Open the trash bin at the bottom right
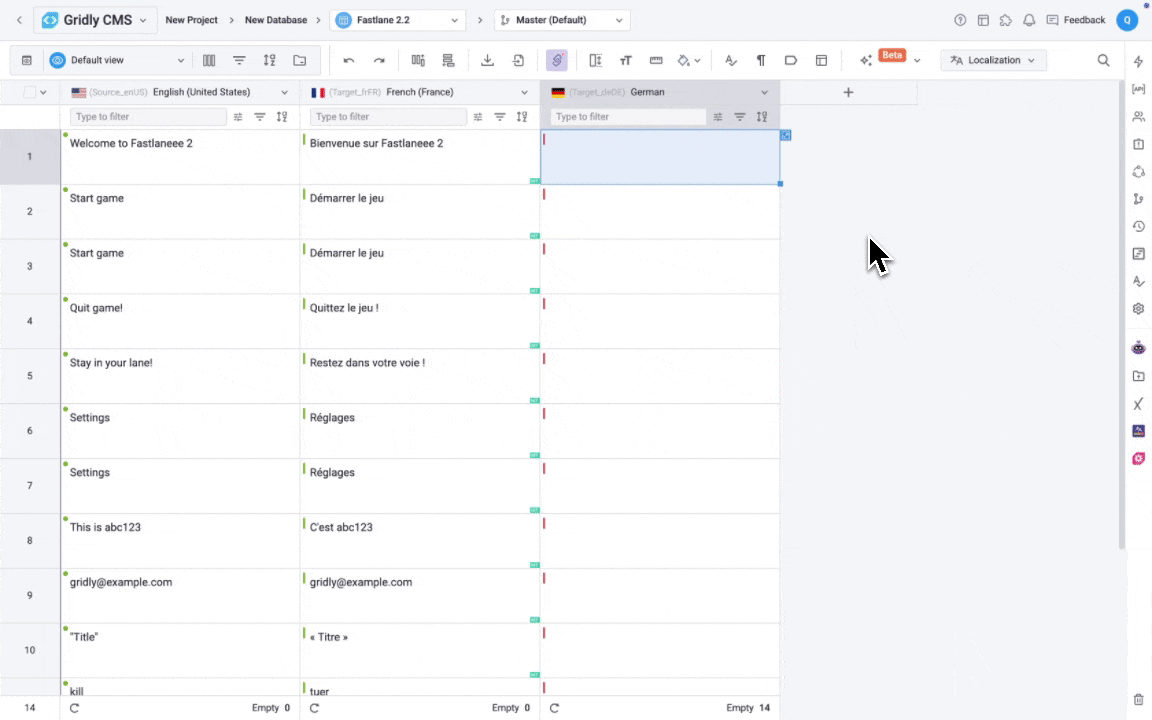The image size is (1152, 720). point(1138,699)
